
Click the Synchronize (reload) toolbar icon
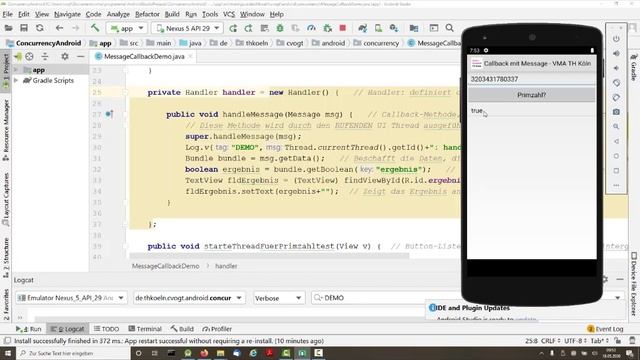(40, 28)
